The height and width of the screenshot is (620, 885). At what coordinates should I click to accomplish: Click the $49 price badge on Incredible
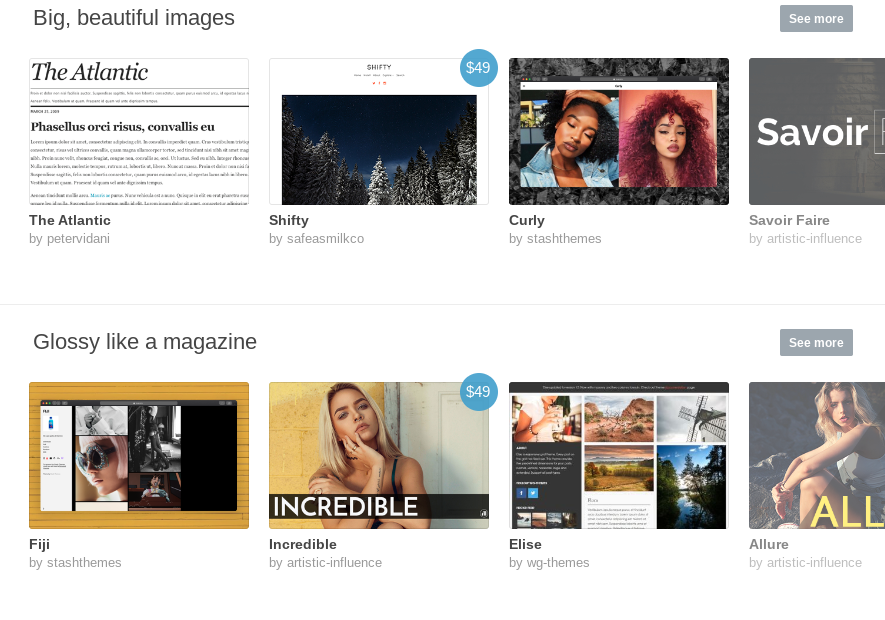pos(479,392)
